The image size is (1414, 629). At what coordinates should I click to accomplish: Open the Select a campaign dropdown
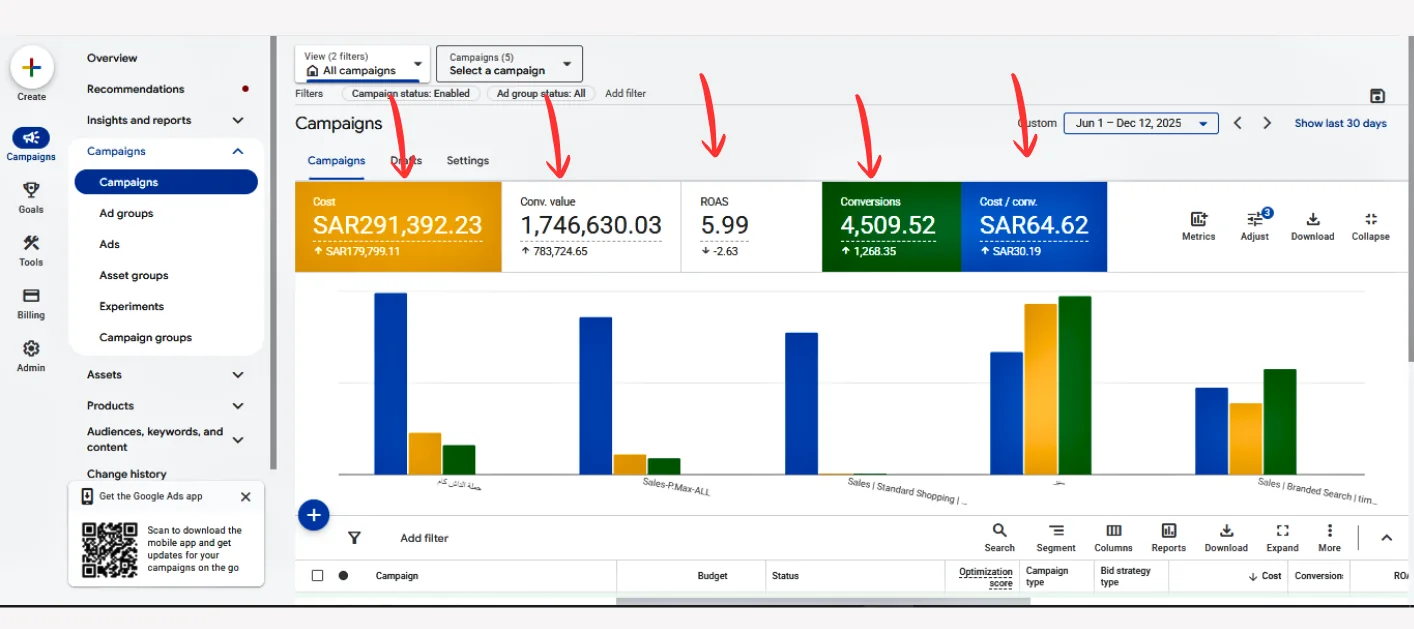(x=509, y=64)
